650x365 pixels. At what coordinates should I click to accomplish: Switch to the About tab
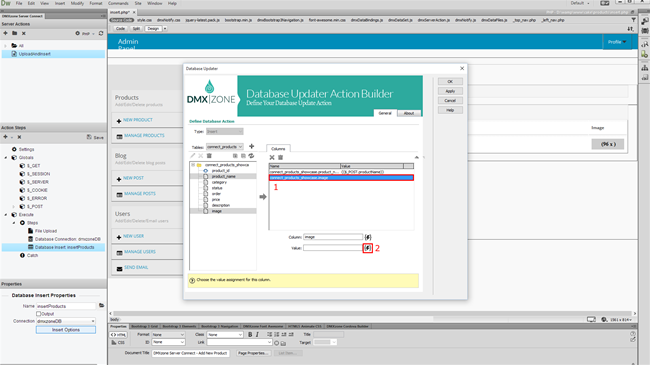[409, 113]
